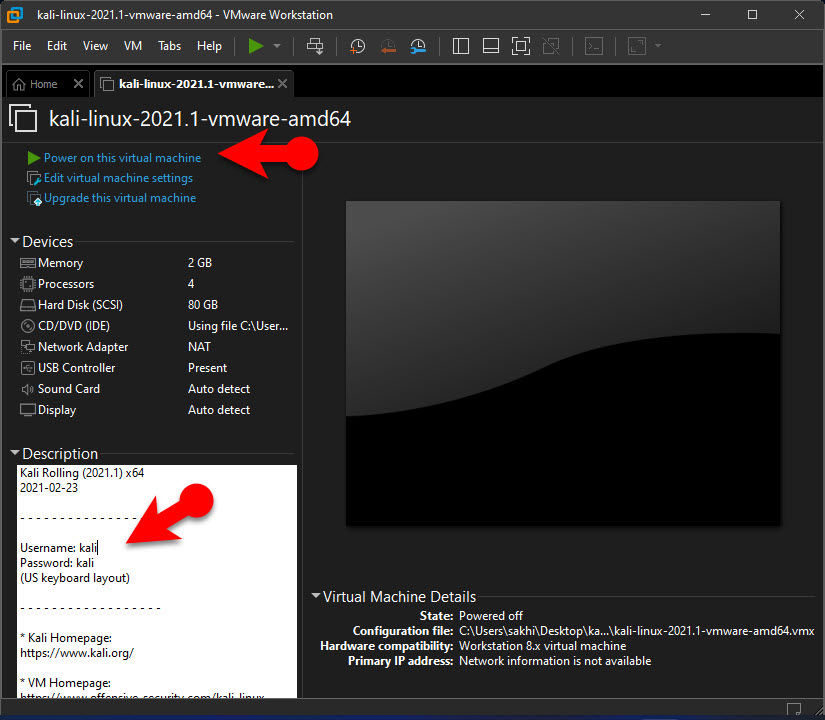The image size is (825, 720).
Task: Enter full screen mode icon
Action: [x=521, y=46]
